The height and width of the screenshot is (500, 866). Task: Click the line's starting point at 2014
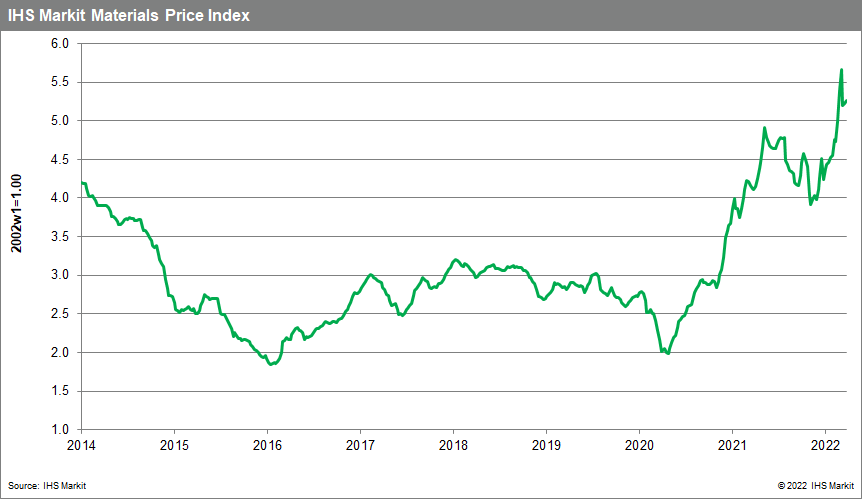tap(82, 183)
